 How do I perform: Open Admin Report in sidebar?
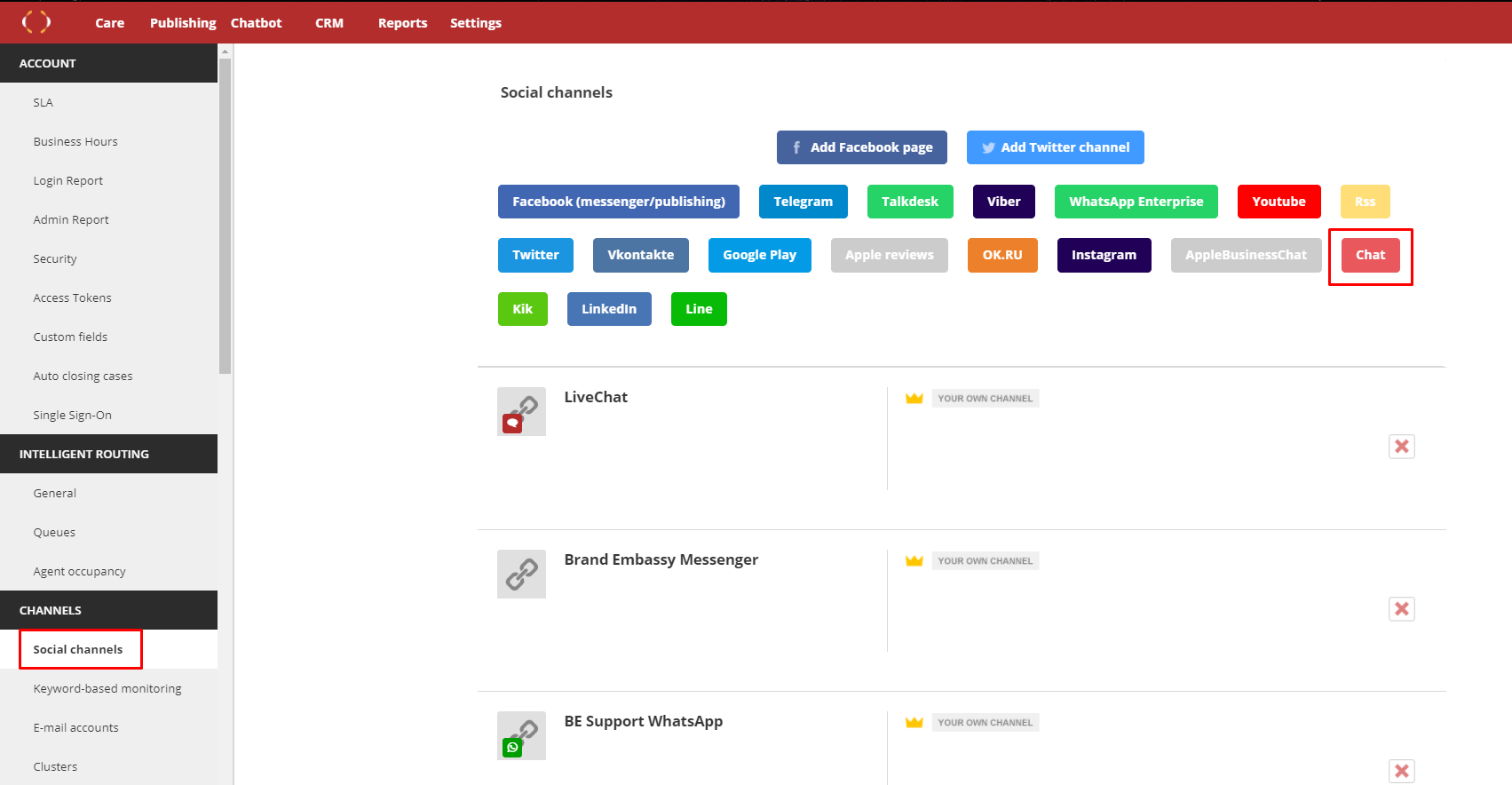tap(108, 219)
